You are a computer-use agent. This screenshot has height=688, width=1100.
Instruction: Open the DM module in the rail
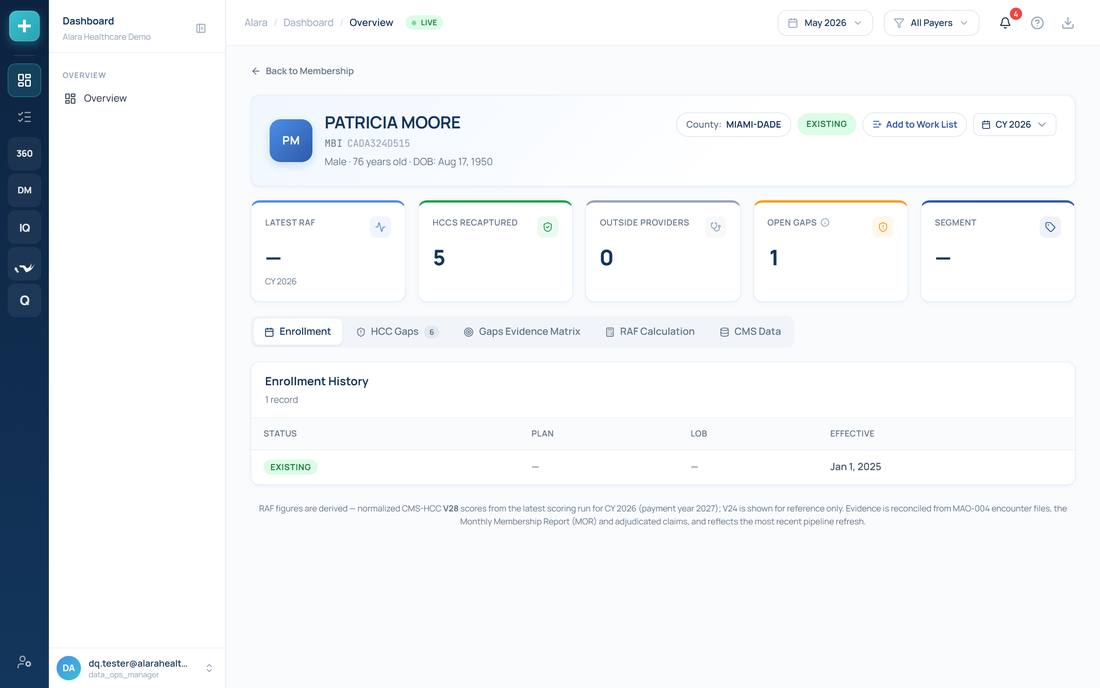tap(24, 190)
